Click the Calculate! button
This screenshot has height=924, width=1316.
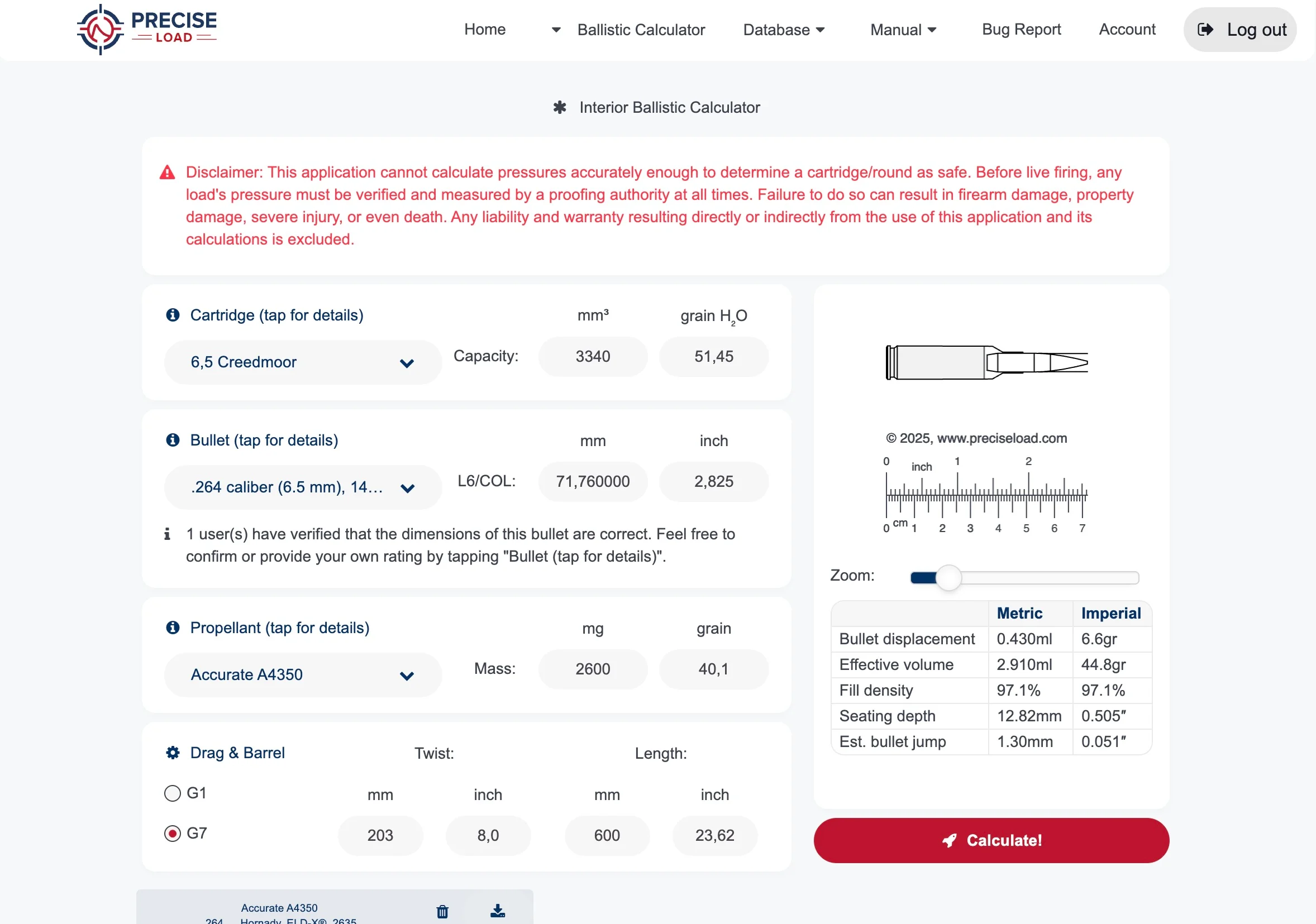991,841
